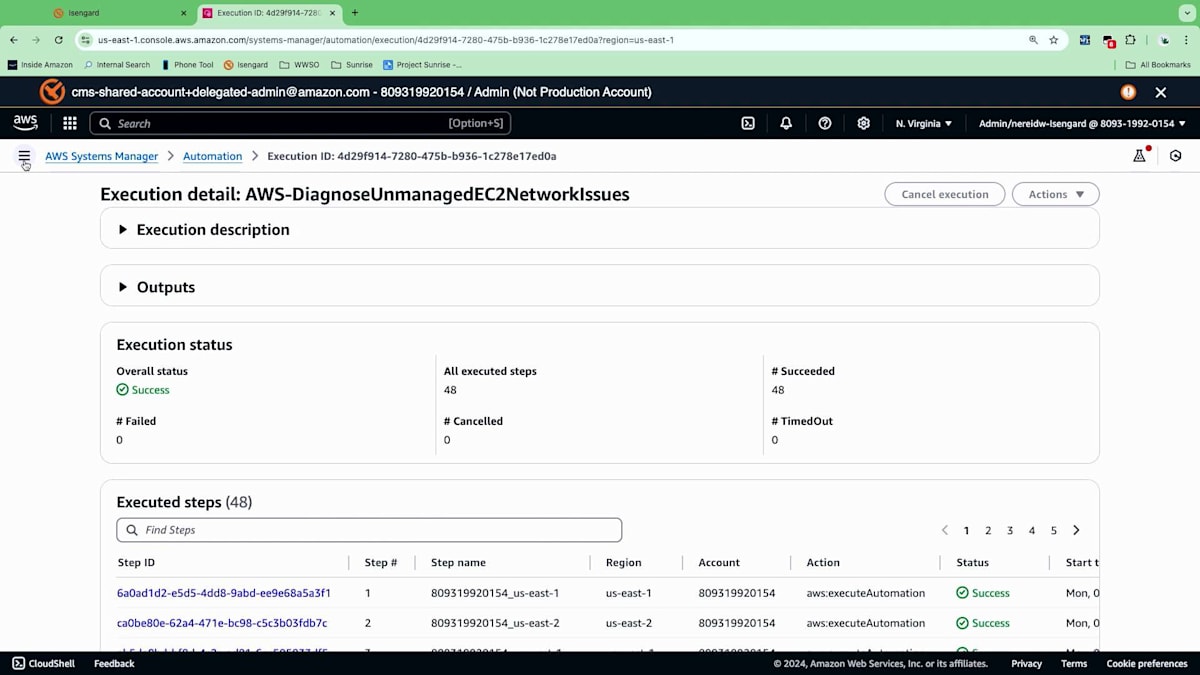
Task: Open the notifications bell
Action: click(x=786, y=123)
